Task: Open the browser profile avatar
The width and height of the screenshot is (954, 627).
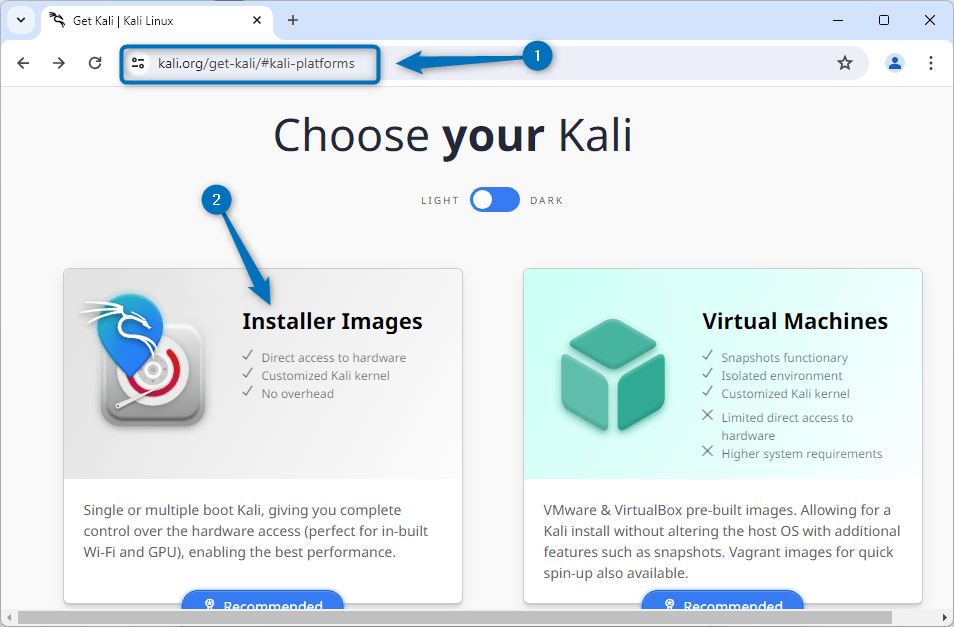Action: pyautogui.click(x=894, y=62)
